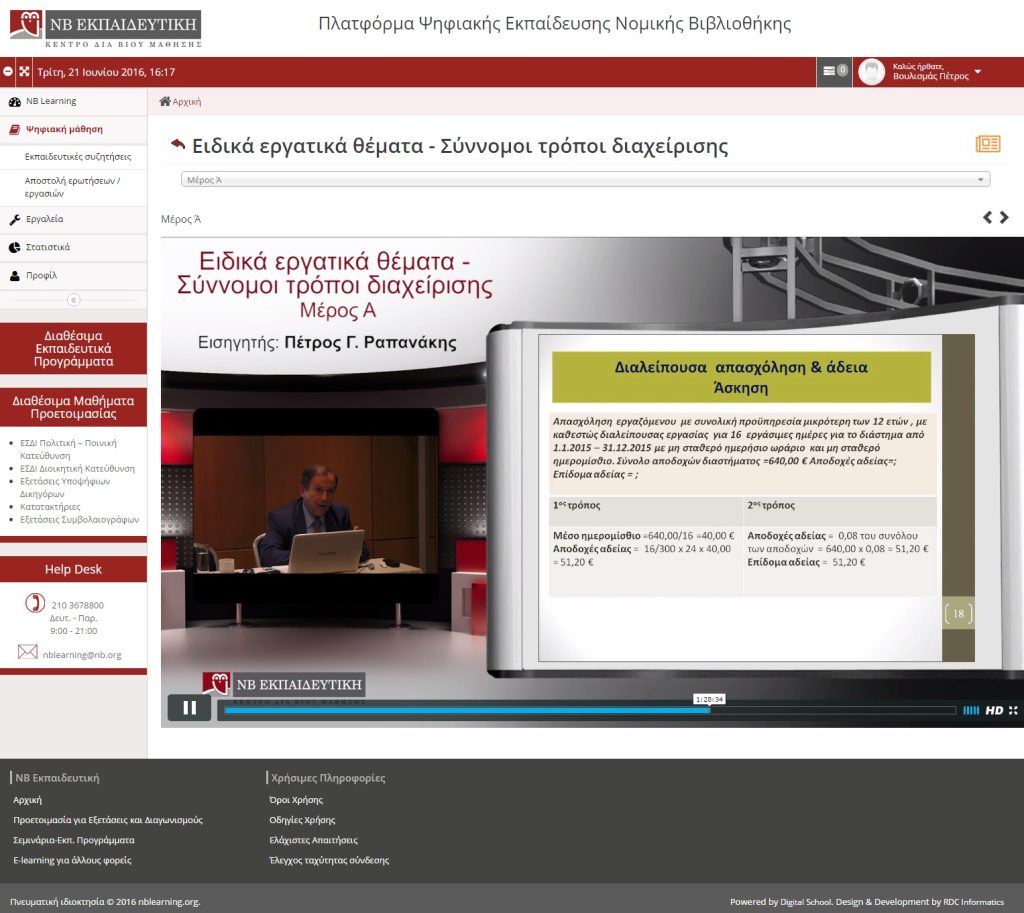Collapse the sidebar with the round arrow button
Viewport: 1024px width, 913px height.
pyautogui.click(x=74, y=300)
